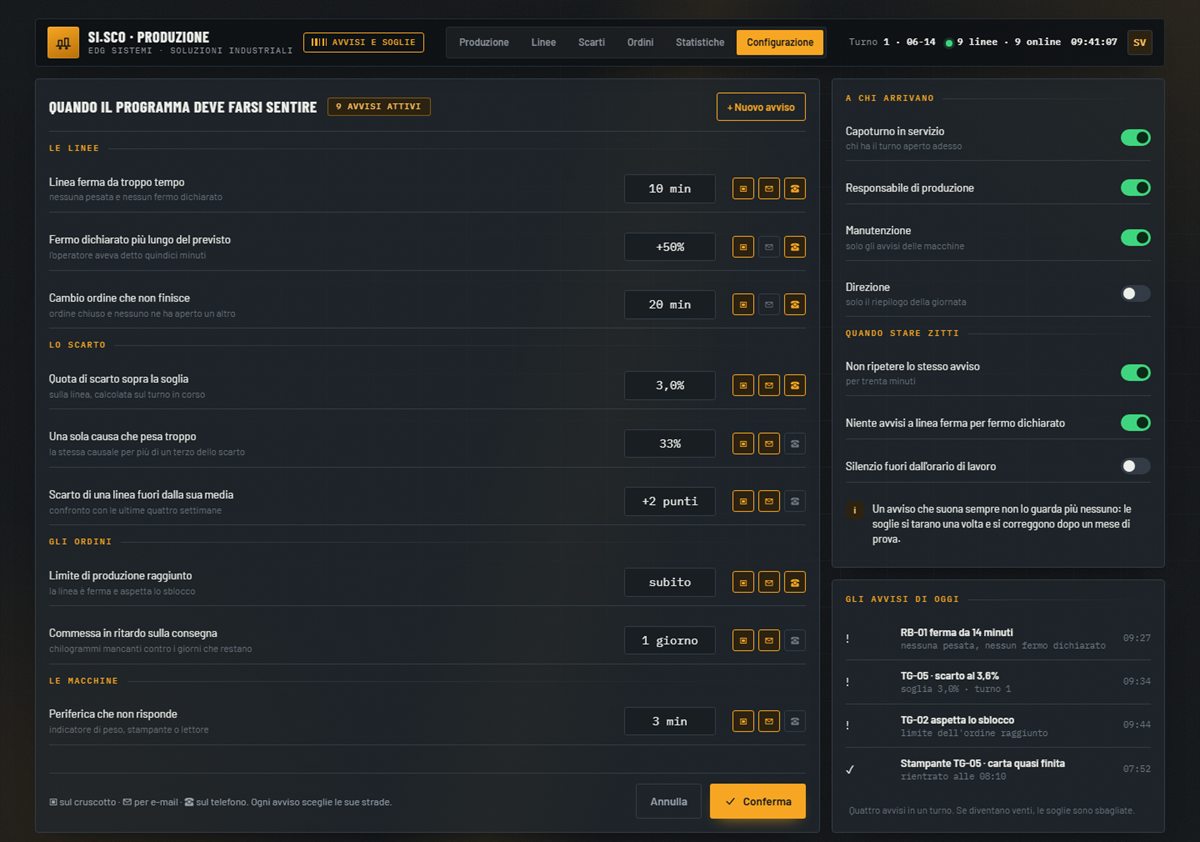Enable phone alert for Scarto di una linea fuori media
Screen dimensions: 1200x842
click(x=795, y=501)
